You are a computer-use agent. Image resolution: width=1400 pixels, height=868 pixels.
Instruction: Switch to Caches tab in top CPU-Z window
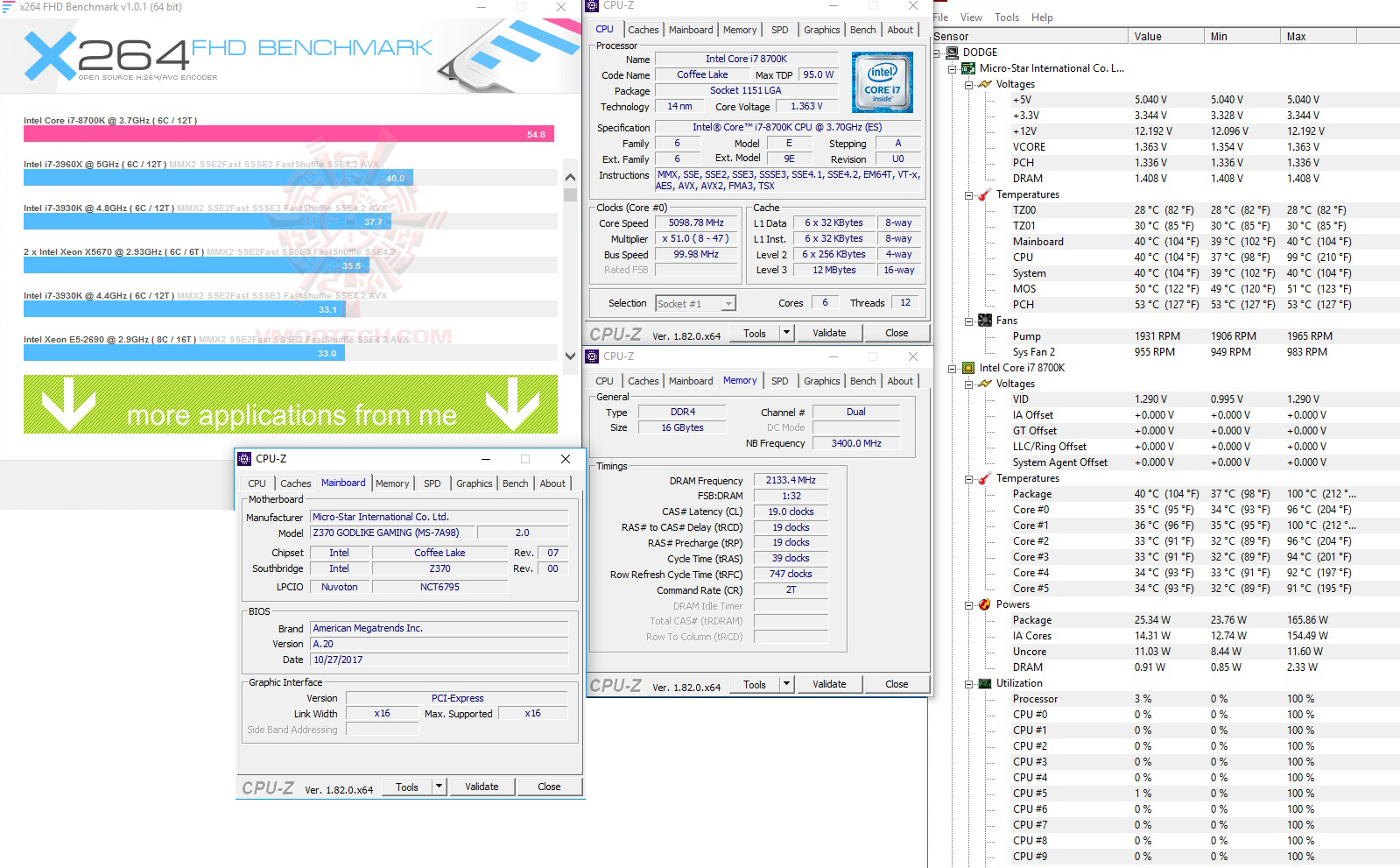click(x=643, y=30)
